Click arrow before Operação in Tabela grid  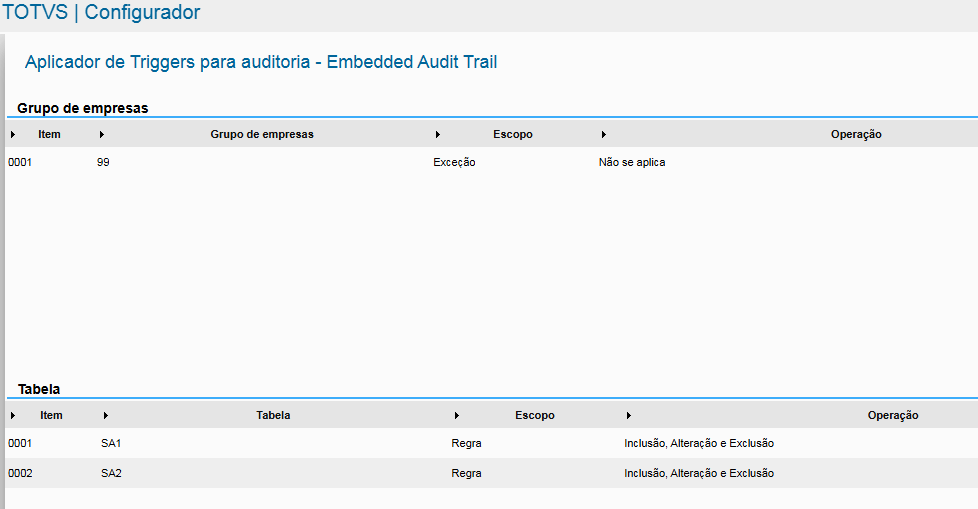click(x=628, y=415)
